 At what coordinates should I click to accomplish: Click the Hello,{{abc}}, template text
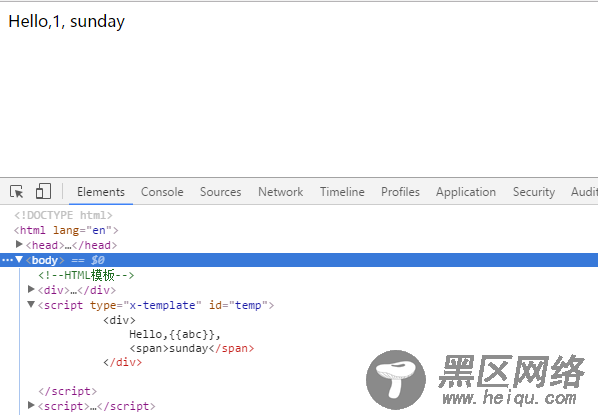[175, 335]
